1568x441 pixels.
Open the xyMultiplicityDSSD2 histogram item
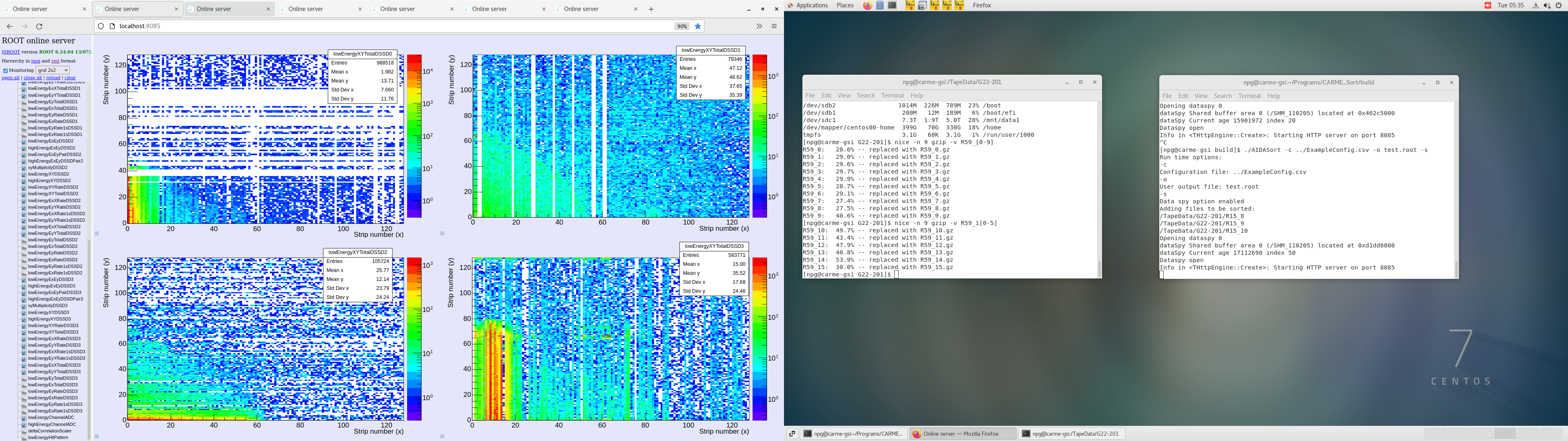point(47,167)
